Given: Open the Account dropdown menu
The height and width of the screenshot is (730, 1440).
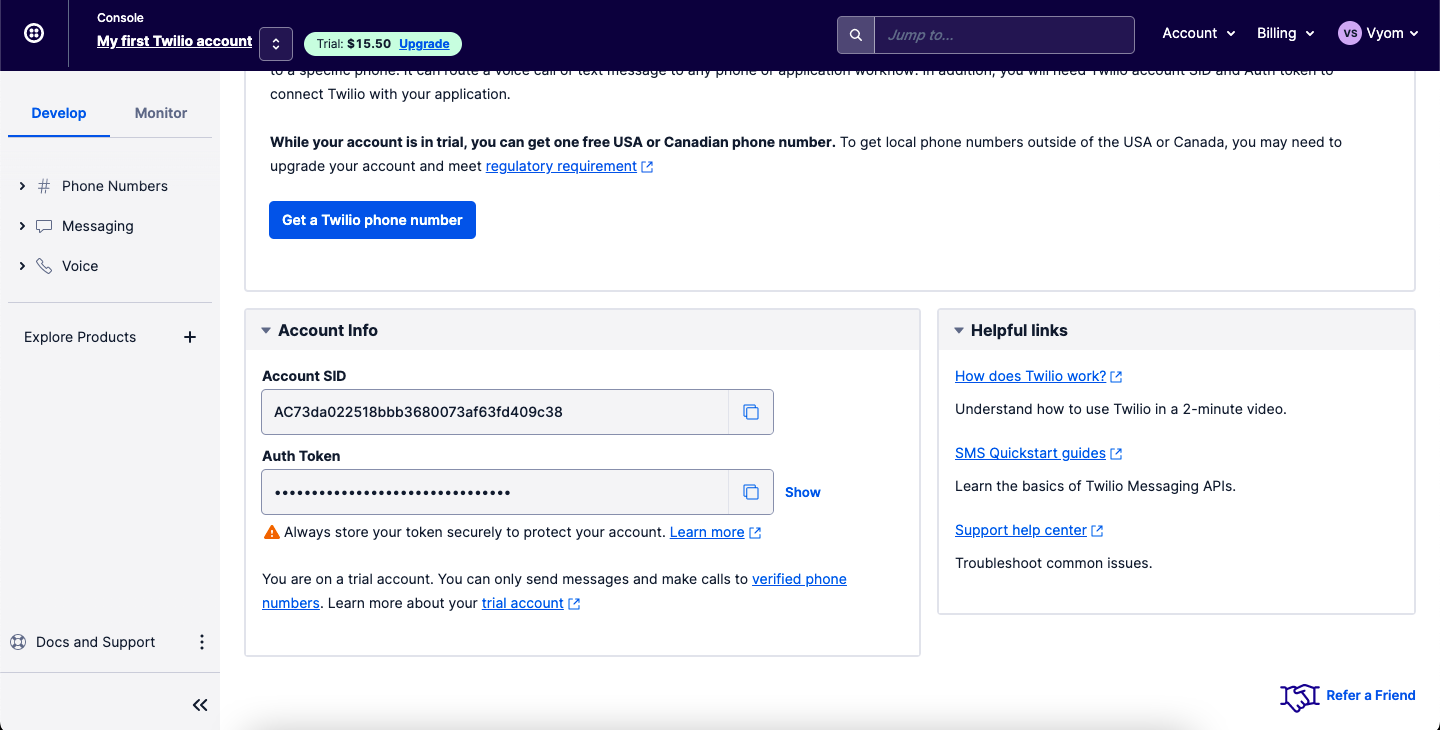Looking at the screenshot, I should [x=1199, y=33].
